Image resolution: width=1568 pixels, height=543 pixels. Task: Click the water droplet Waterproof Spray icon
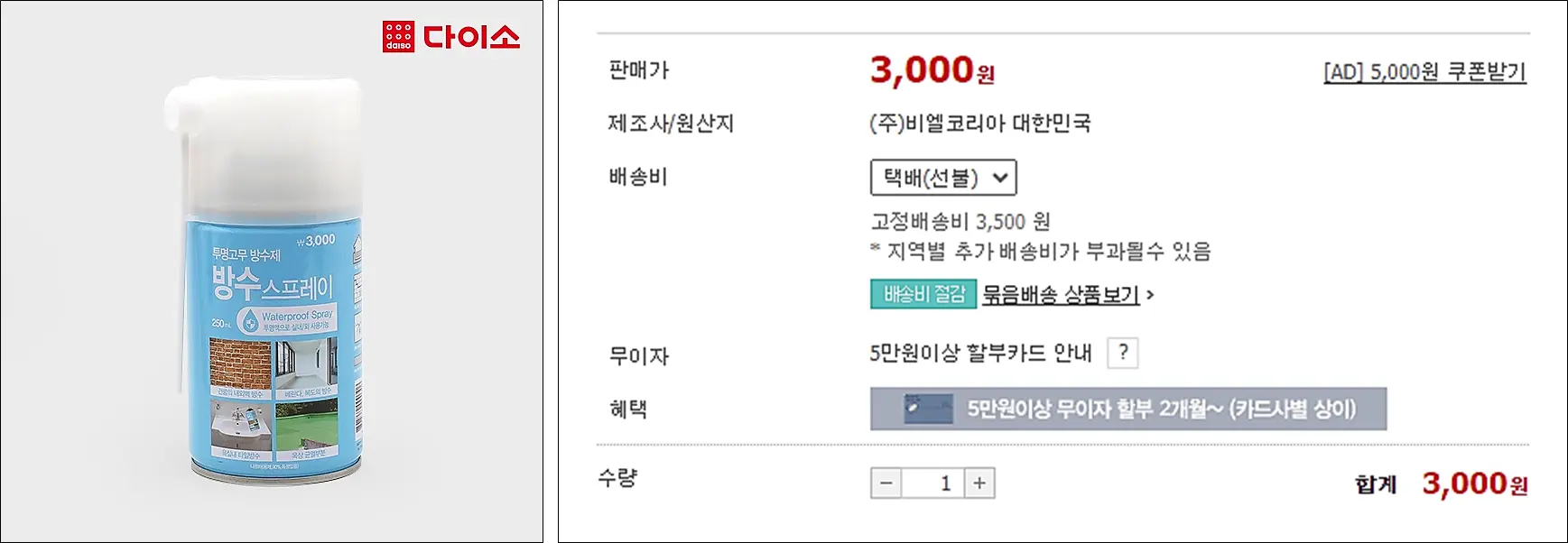tap(250, 318)
